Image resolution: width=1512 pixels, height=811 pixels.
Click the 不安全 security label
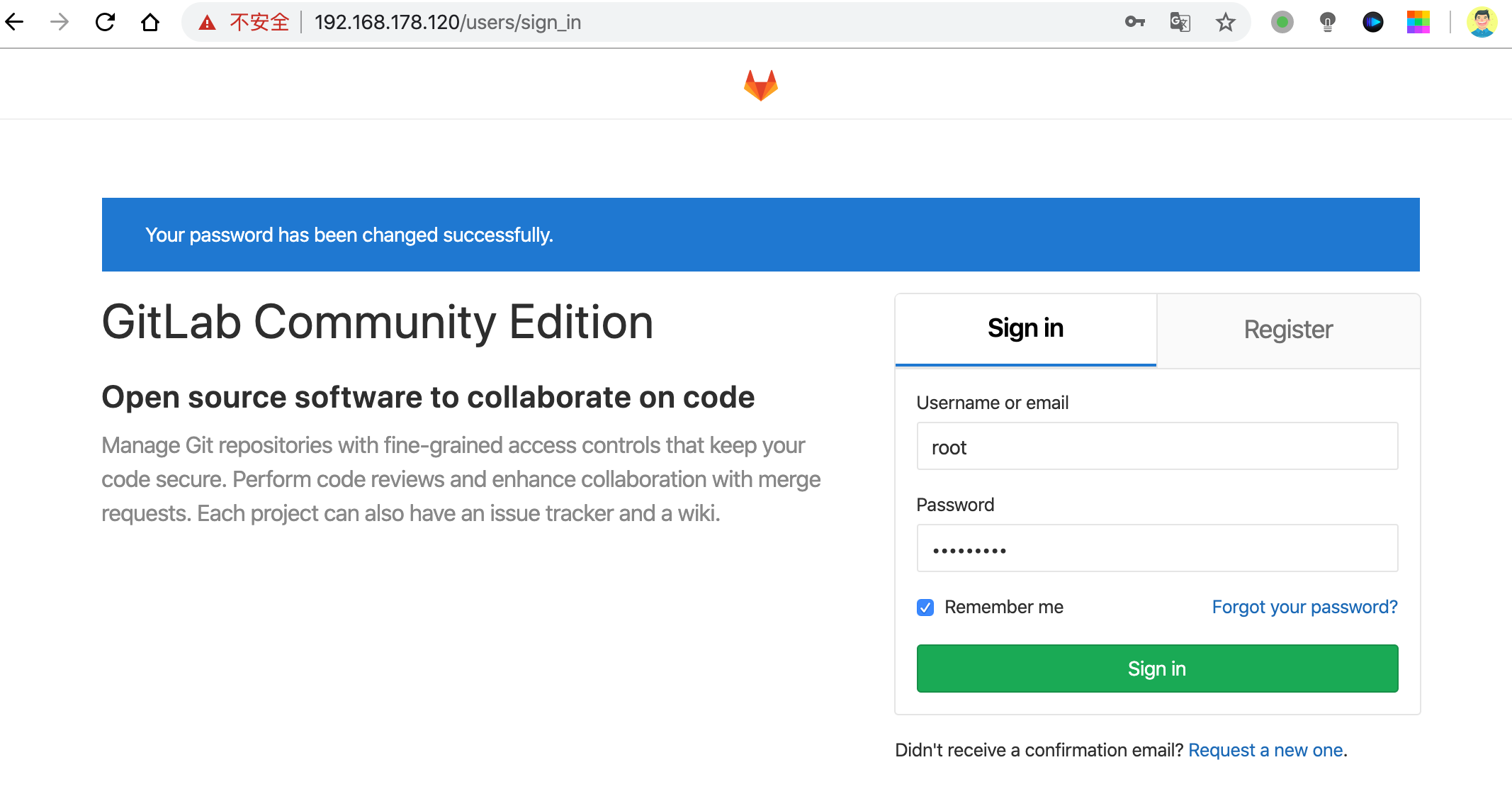[259, 22]
